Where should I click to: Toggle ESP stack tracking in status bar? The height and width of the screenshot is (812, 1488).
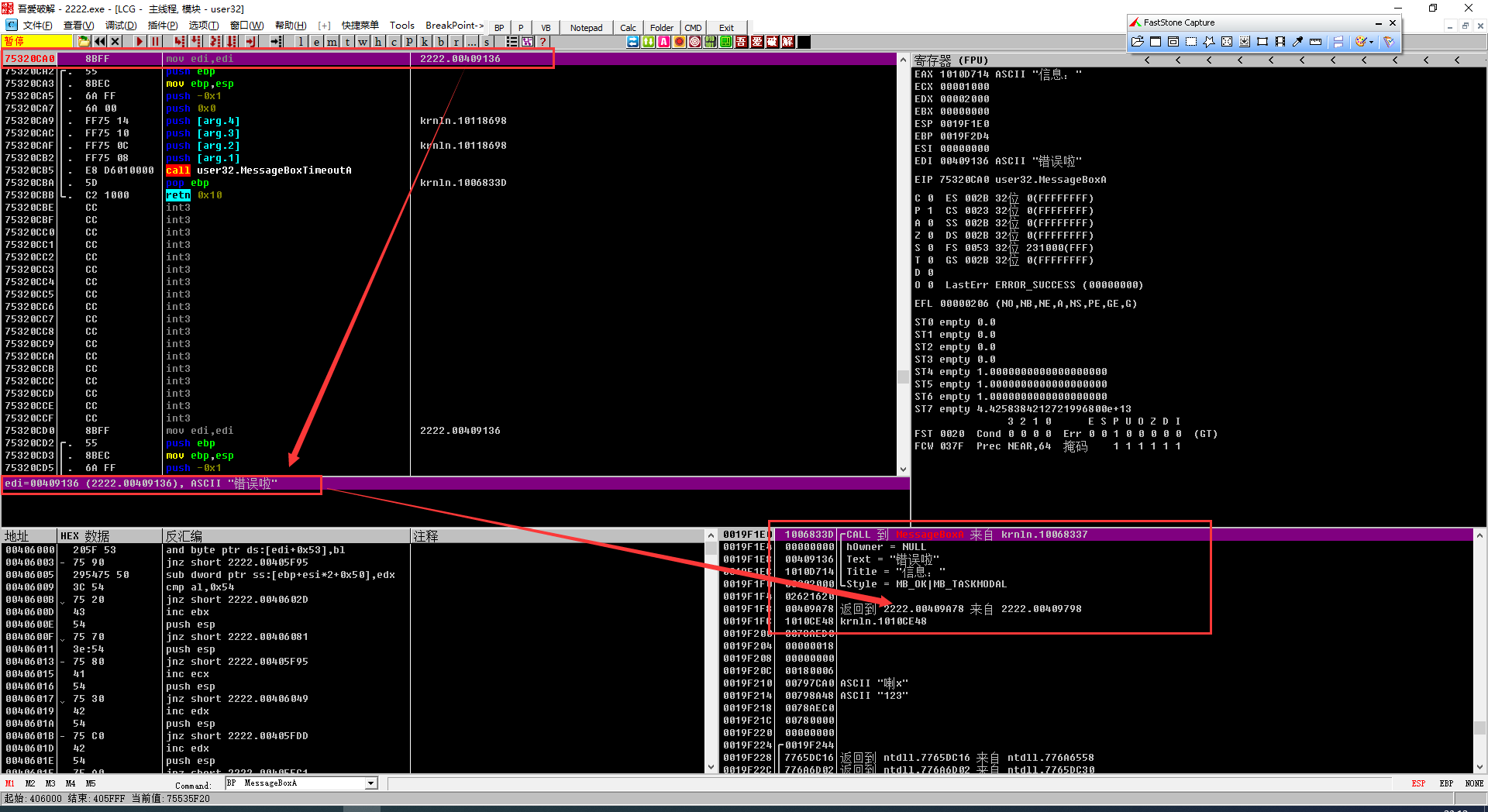[x=1418, y=783]
